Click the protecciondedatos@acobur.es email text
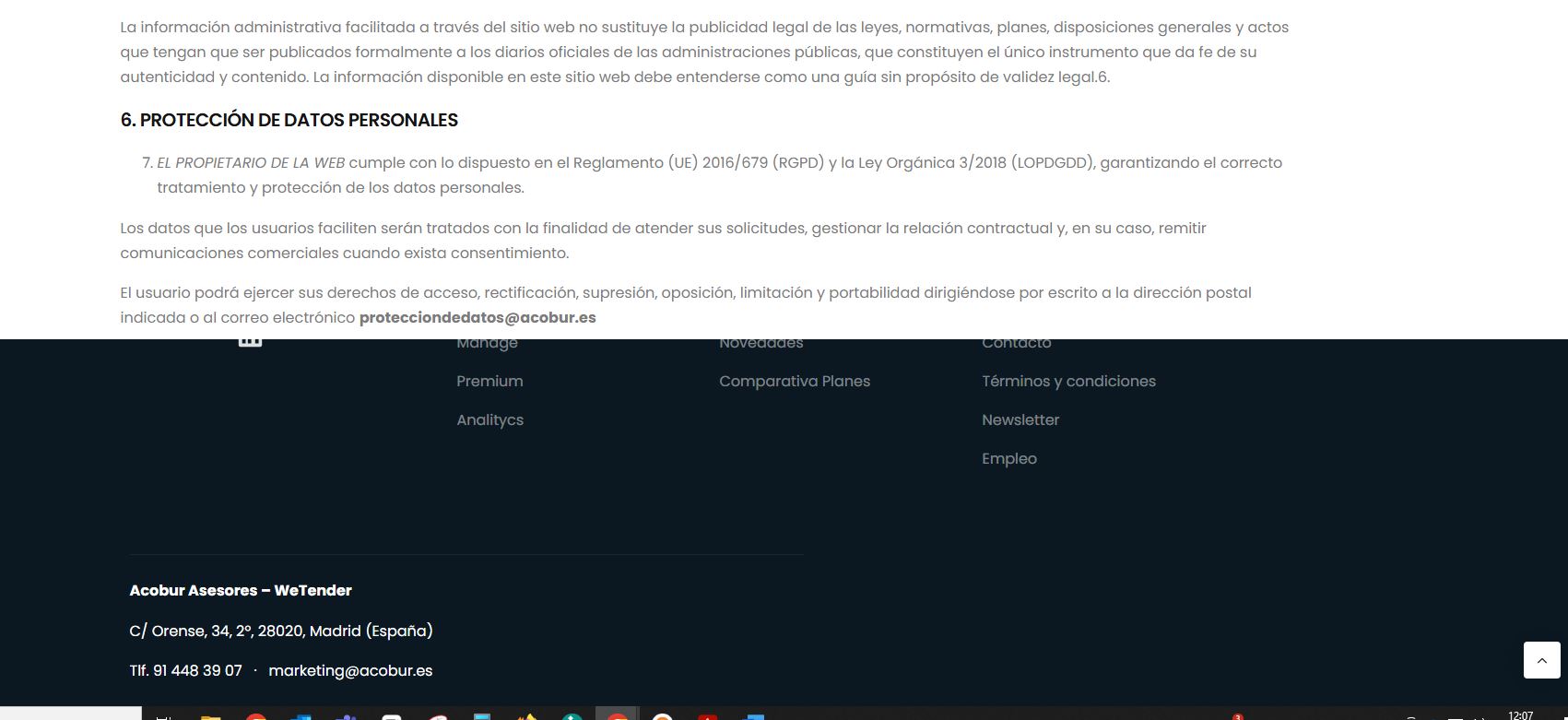The height and width of the screenshot is (720, 1568). pyautogui.click(x=477, y=317)
